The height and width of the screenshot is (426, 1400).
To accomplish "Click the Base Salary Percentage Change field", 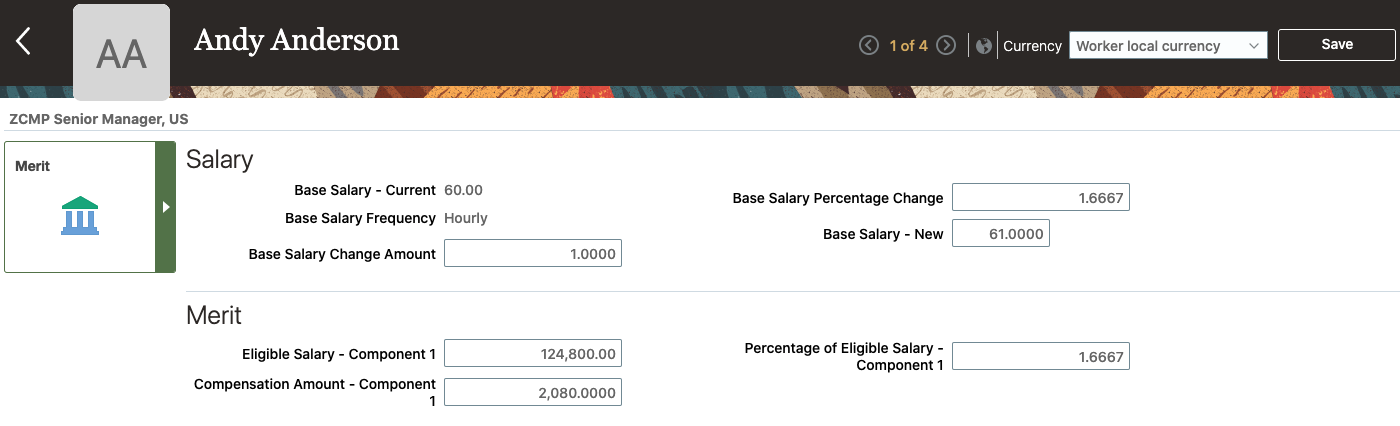I will 1040,198.
